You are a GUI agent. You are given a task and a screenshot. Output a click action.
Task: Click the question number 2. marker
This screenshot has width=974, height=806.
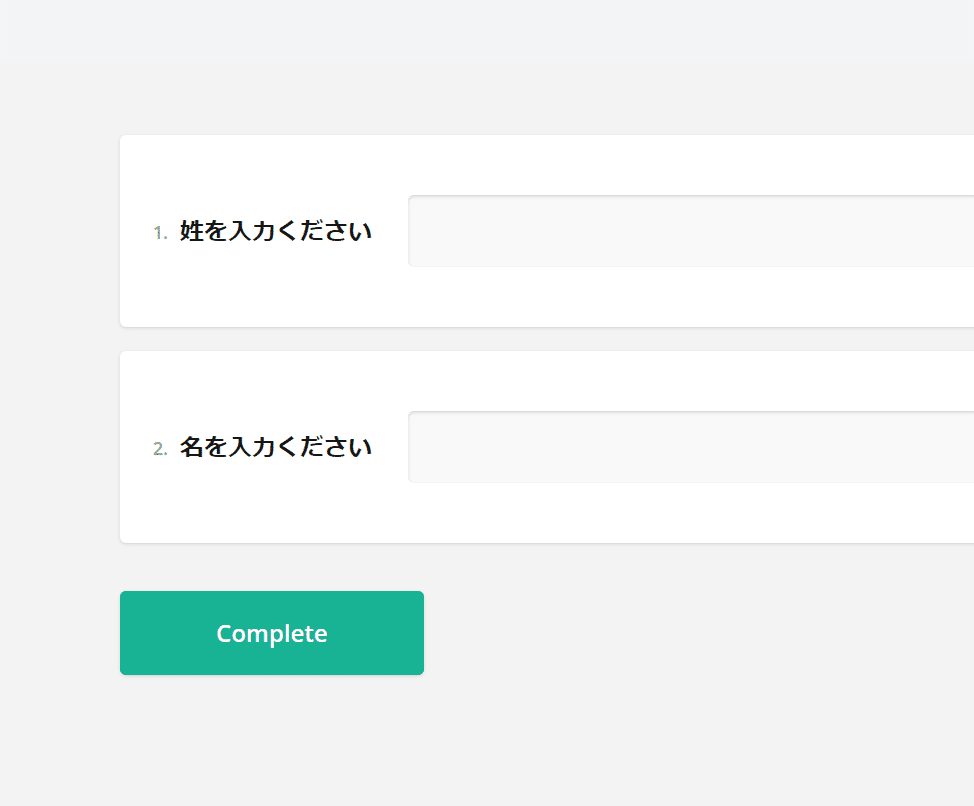160,448
